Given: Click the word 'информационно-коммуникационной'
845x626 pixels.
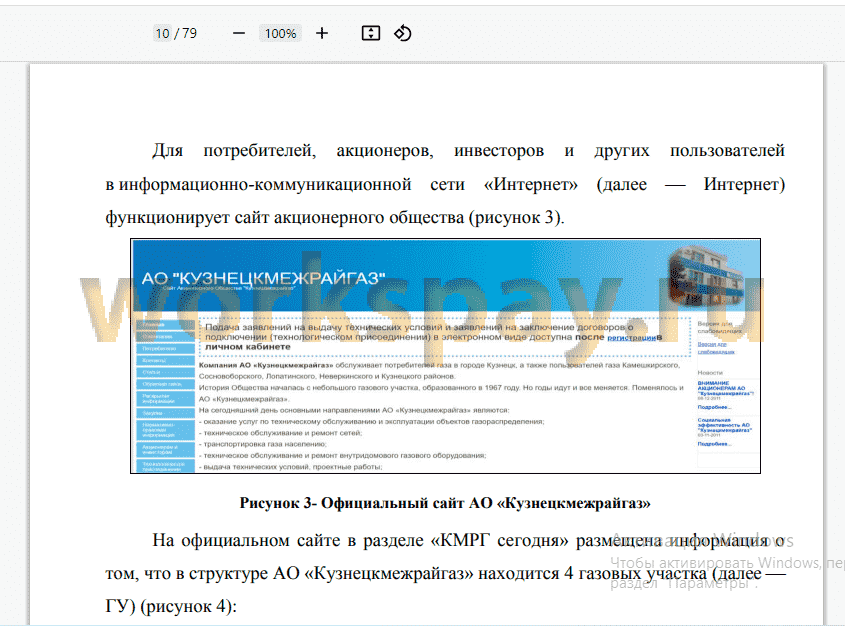Looking at the screenshot, I should coord(265,184).
